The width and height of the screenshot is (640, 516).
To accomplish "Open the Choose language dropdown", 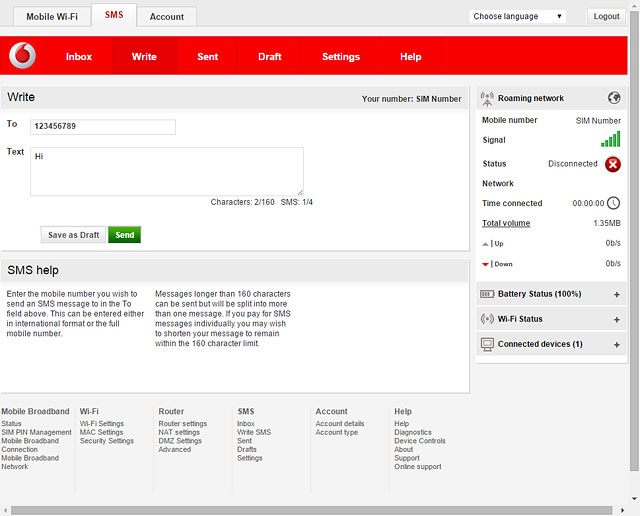I will tap(518, 16).
